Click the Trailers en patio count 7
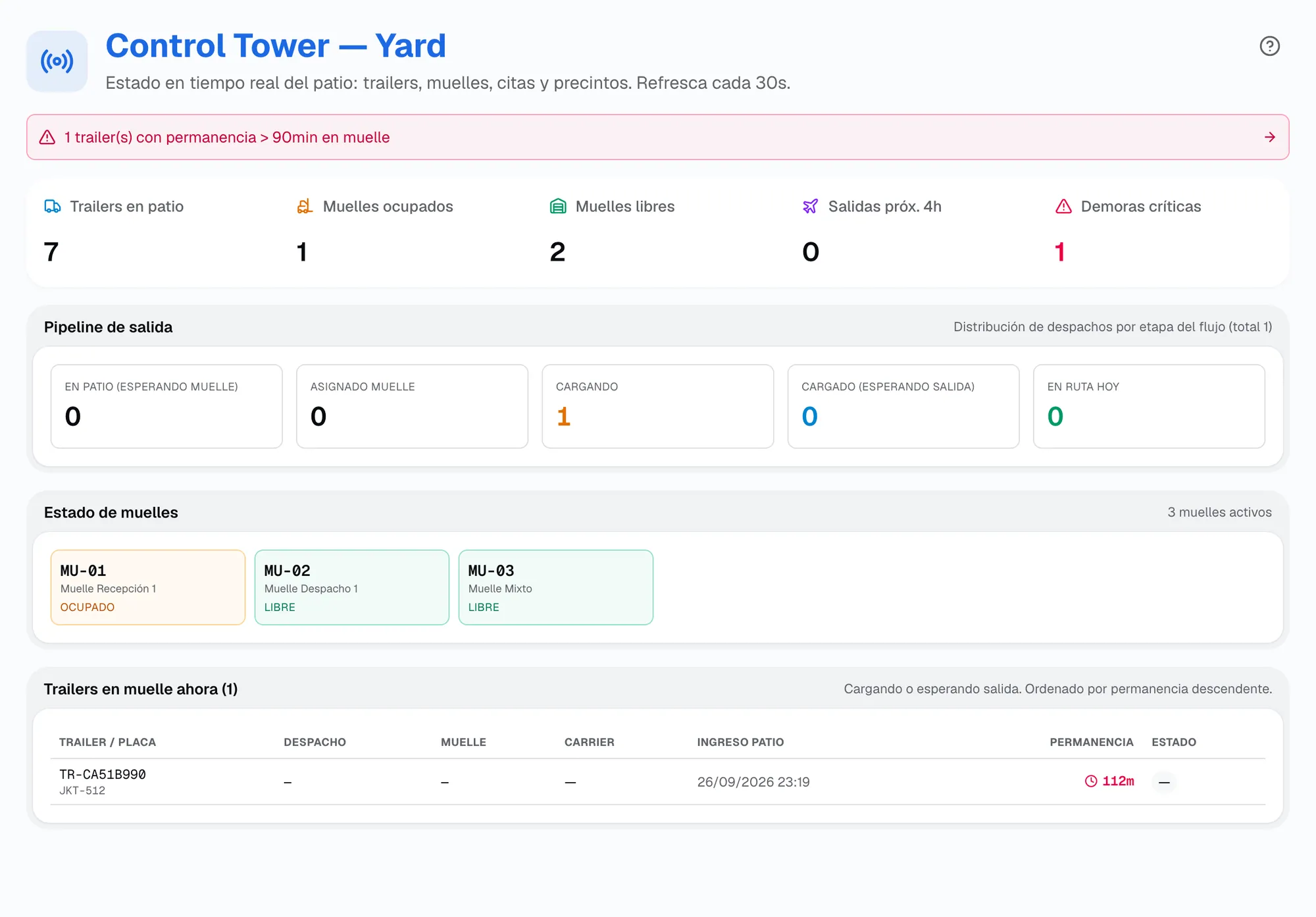This screenshot has height=917, width=1316. coord(51,251)
